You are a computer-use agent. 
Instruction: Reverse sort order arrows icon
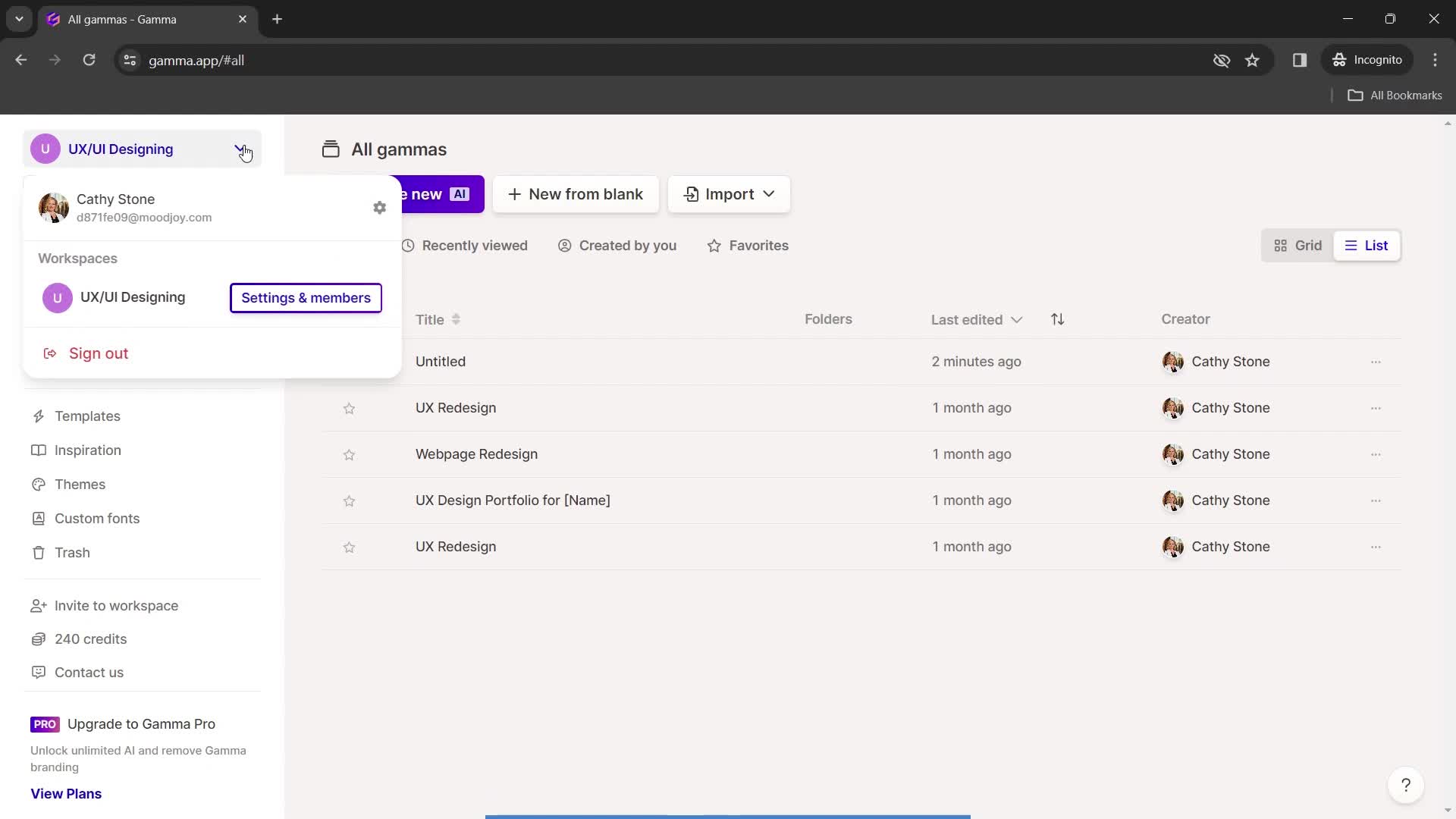(x=1058, y=319)
